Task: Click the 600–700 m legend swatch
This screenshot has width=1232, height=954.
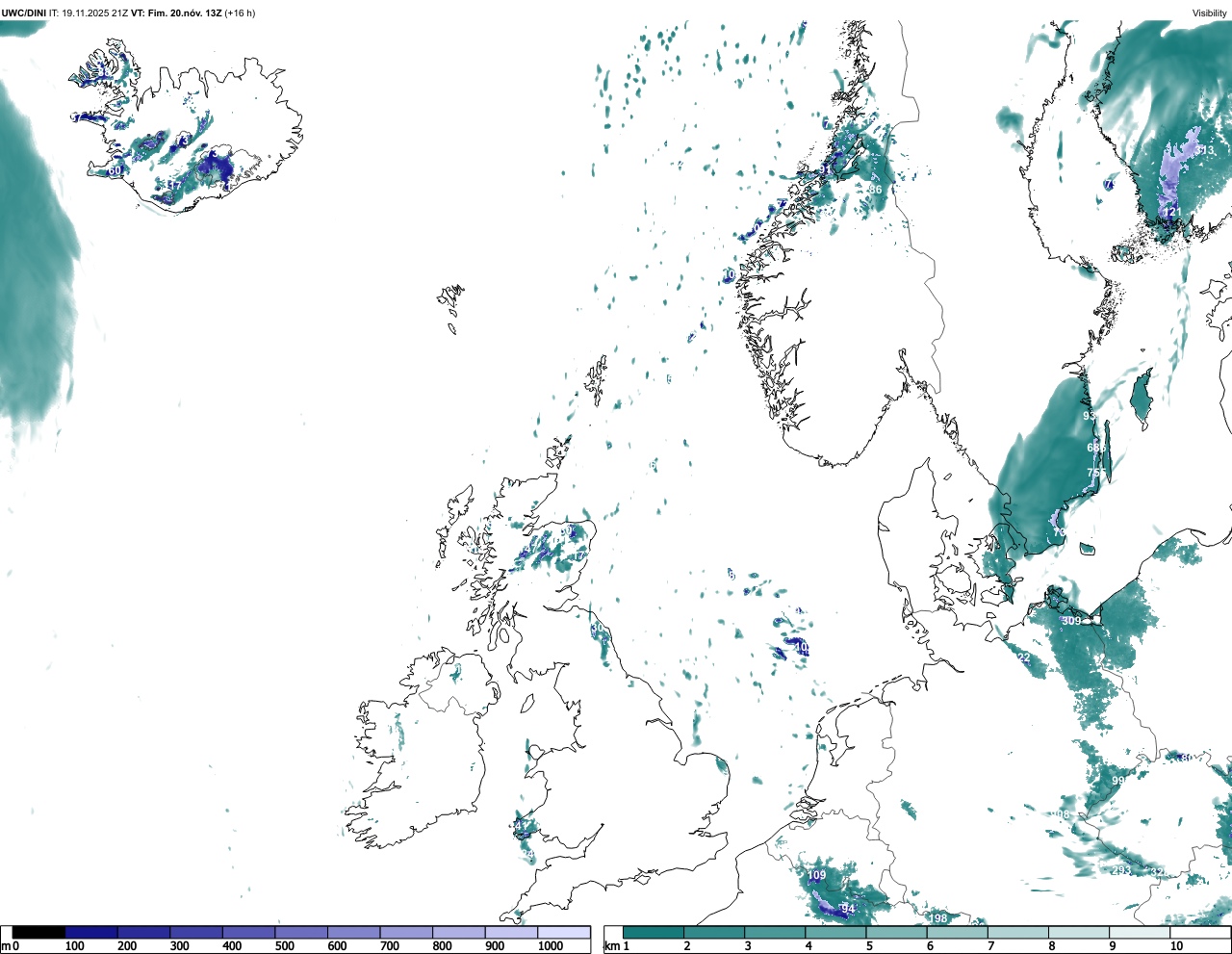Action: (353, 932)
